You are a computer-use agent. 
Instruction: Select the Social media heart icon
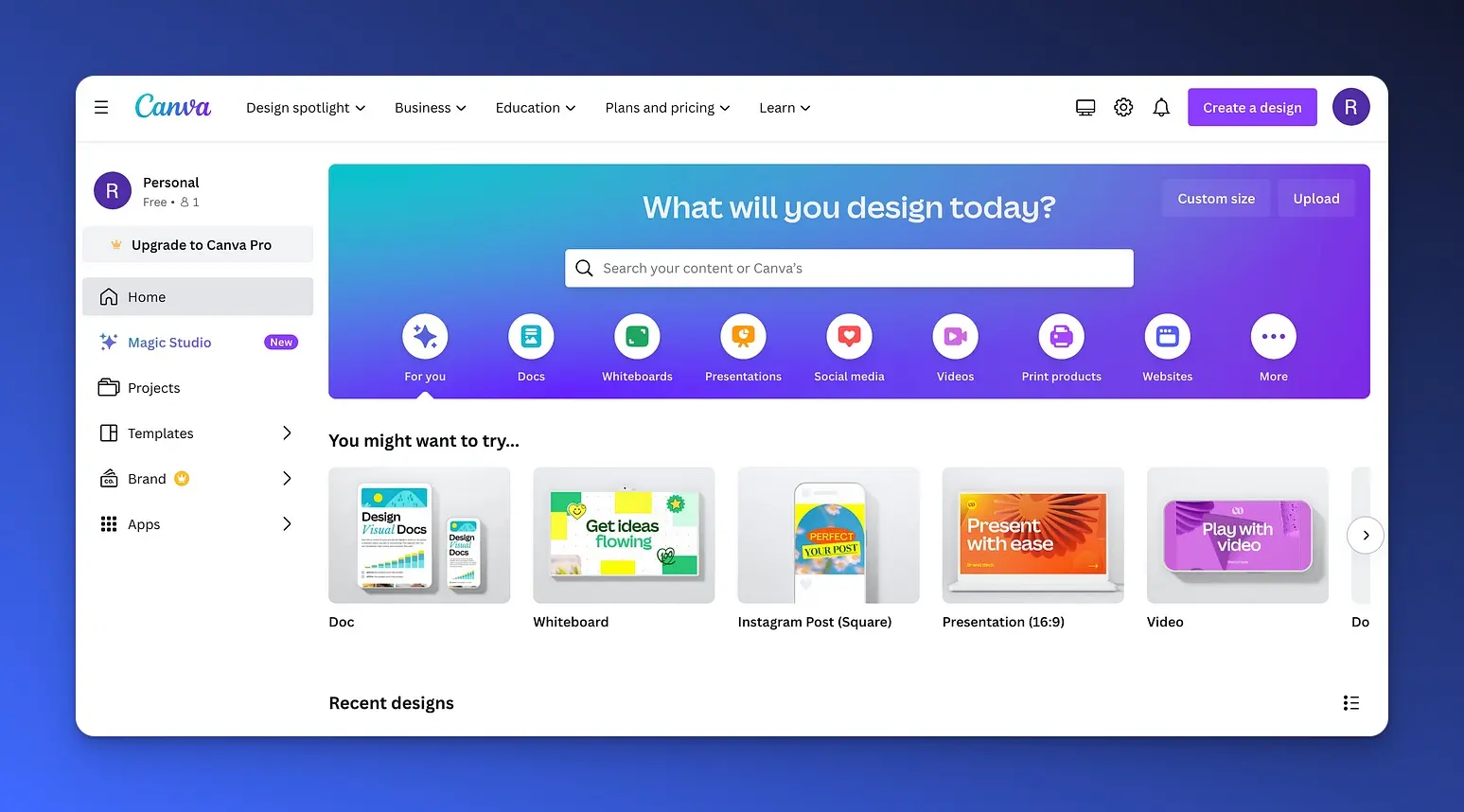[849, 337]
